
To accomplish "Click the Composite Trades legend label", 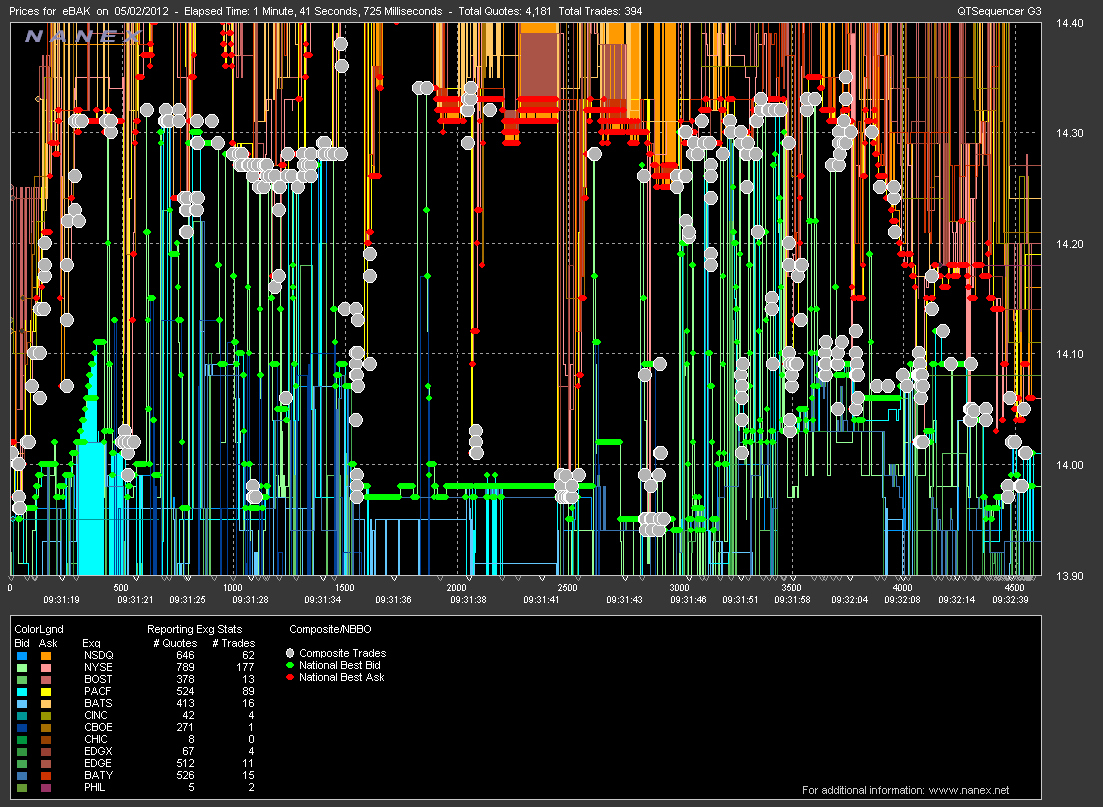I will [343, 653].
